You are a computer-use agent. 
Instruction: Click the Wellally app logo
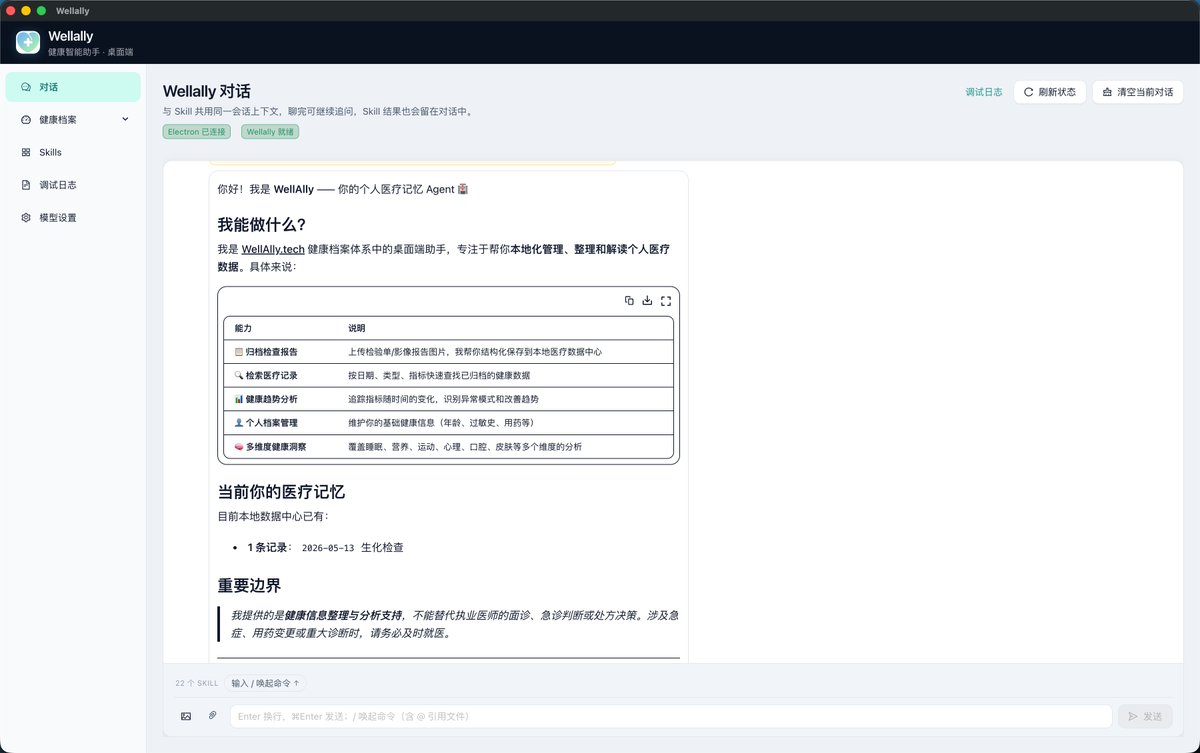pos(28,42)
